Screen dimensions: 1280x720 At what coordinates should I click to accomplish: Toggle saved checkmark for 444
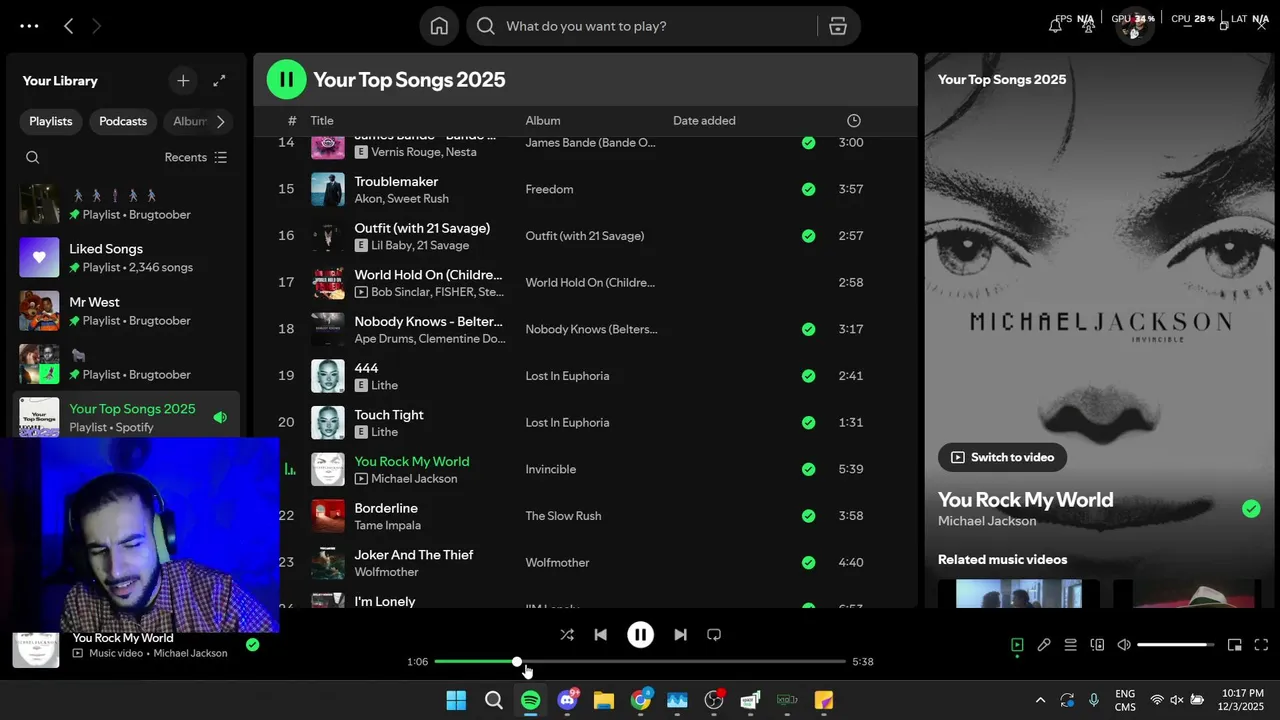(808, 376)
